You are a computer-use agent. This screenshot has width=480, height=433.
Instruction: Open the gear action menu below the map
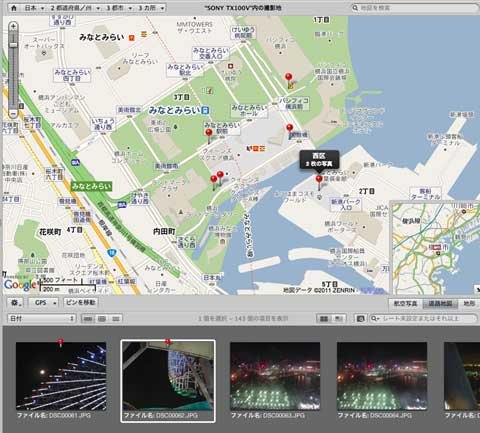(15, 303)
